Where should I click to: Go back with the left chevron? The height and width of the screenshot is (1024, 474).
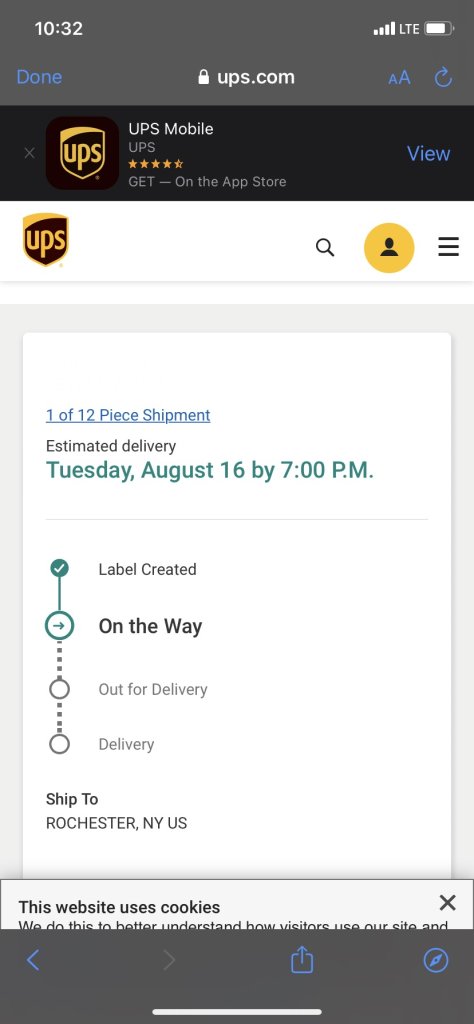coord(33,960)
